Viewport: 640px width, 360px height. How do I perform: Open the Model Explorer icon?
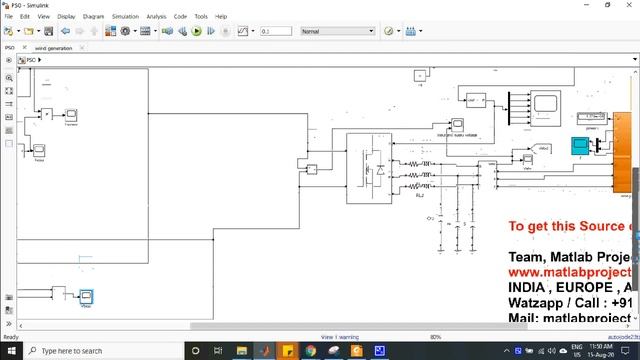coord(145,31)
